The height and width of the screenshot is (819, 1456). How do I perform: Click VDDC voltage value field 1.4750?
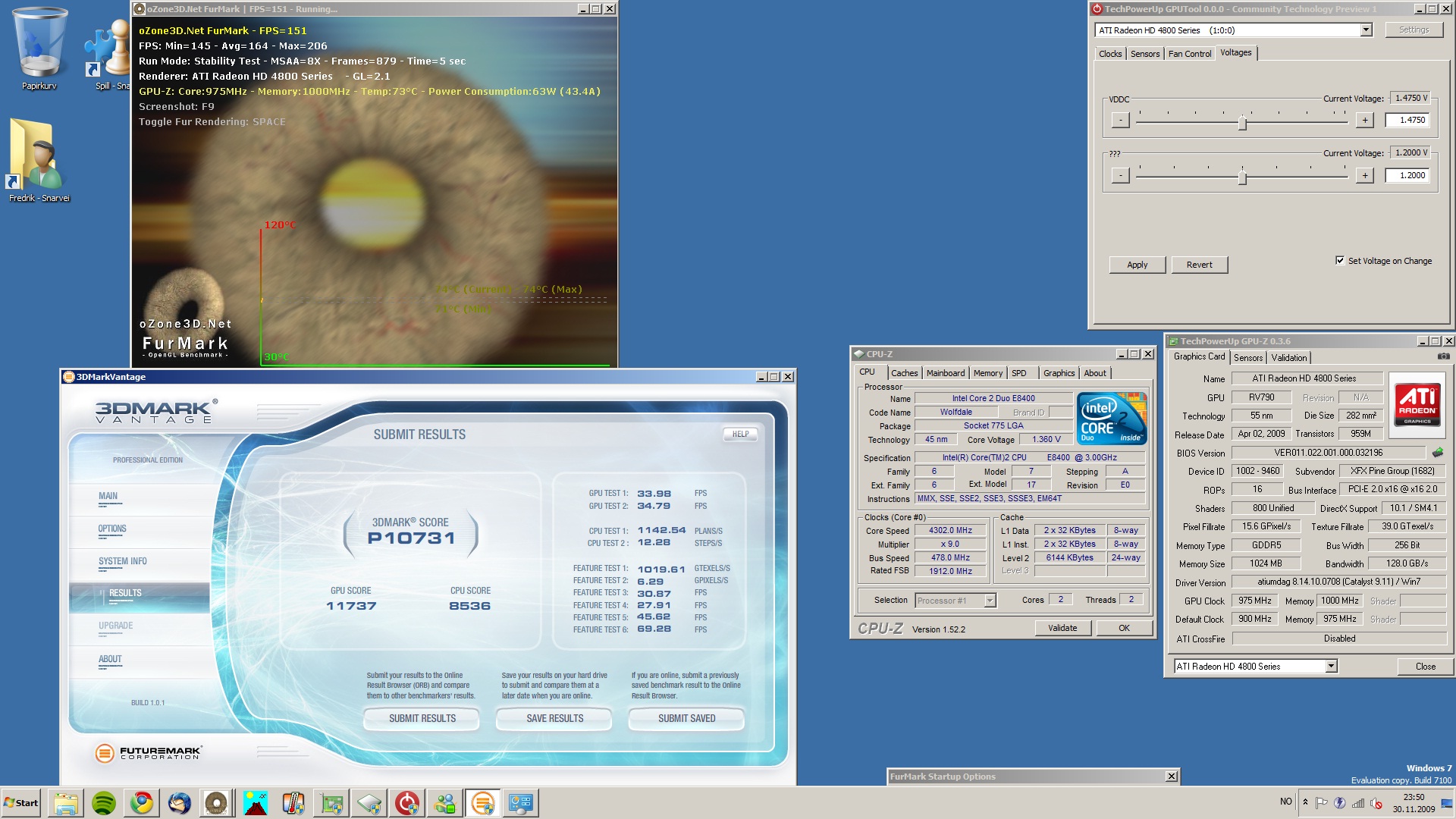pos(1408,120)
